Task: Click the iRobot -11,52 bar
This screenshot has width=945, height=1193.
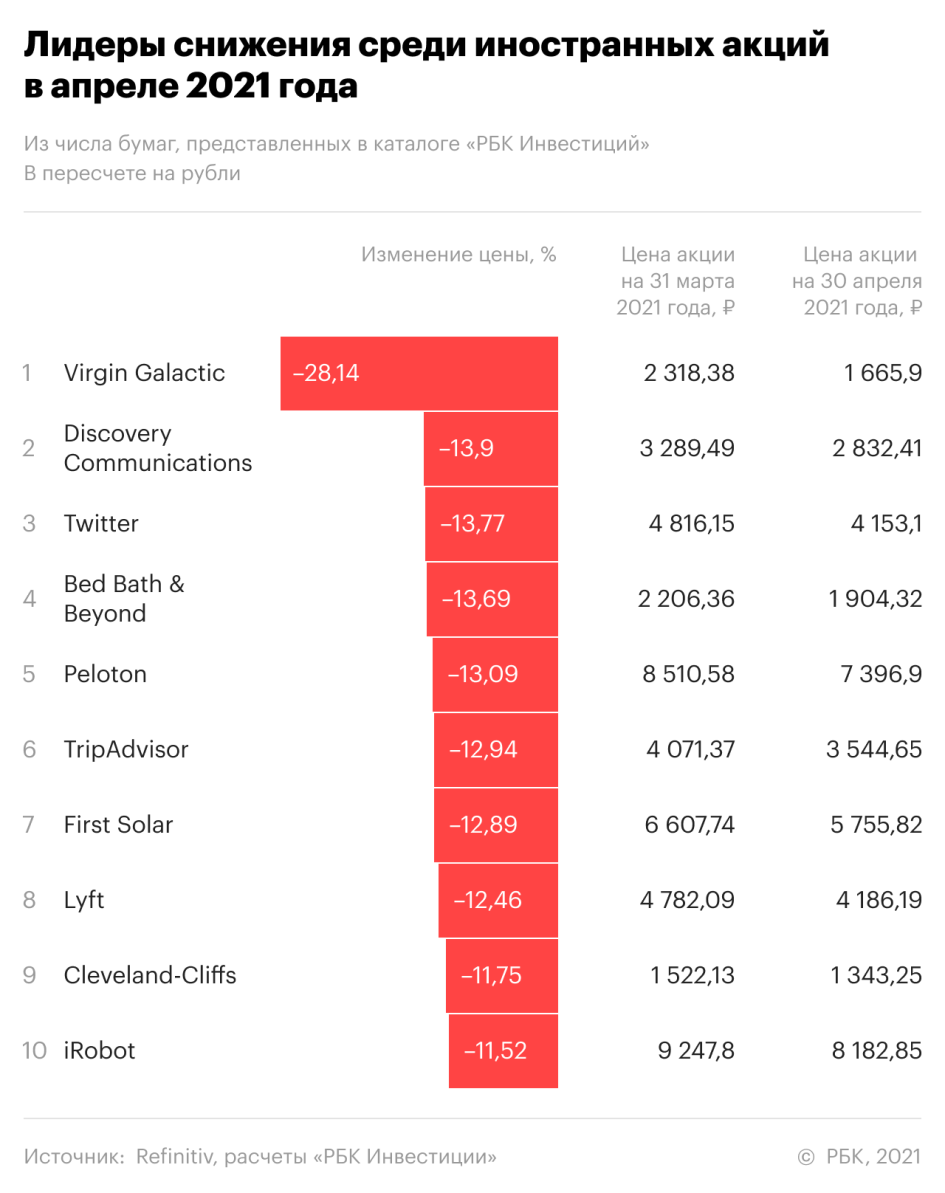Action: 504,1051
